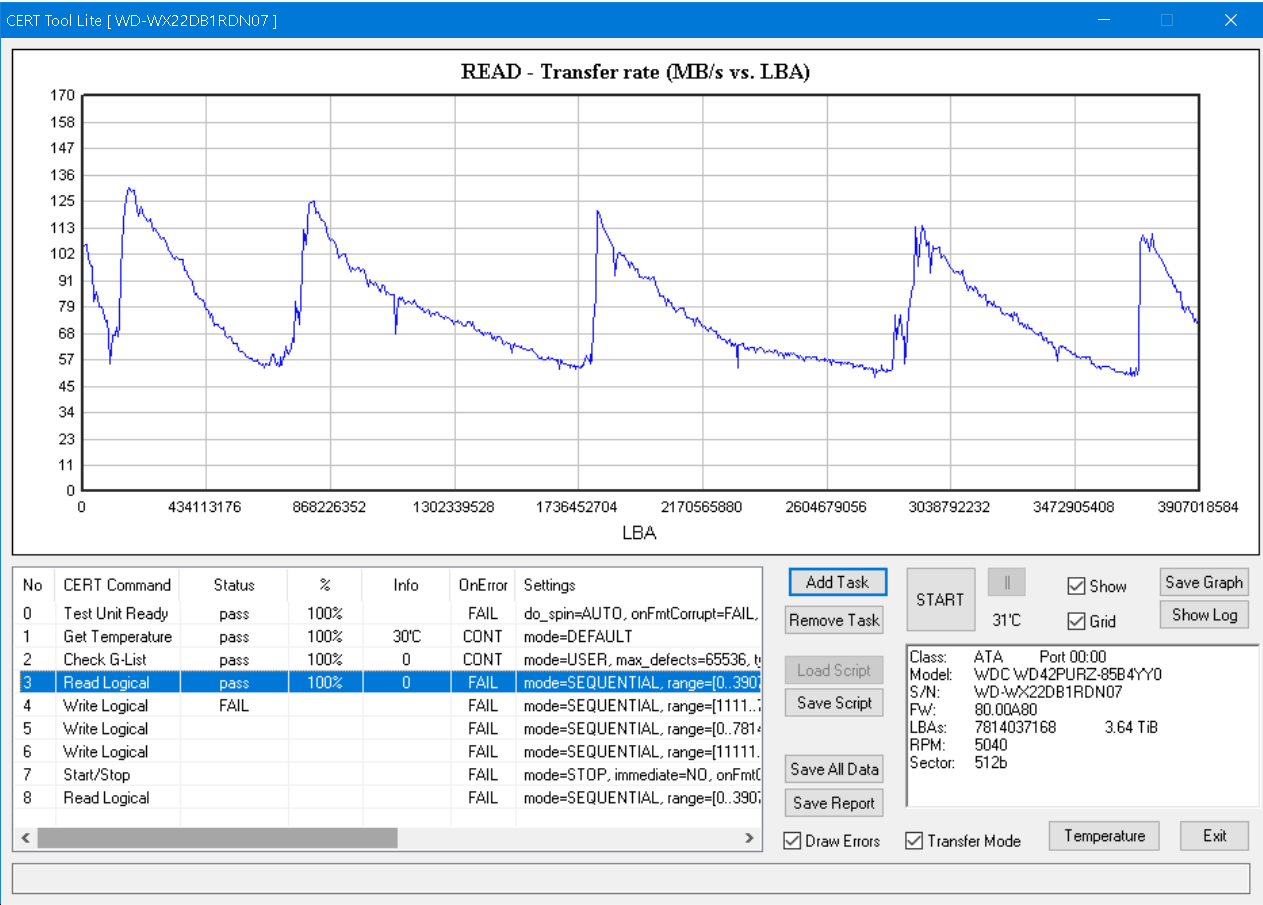Click the Exit button

coord(1214,836)
